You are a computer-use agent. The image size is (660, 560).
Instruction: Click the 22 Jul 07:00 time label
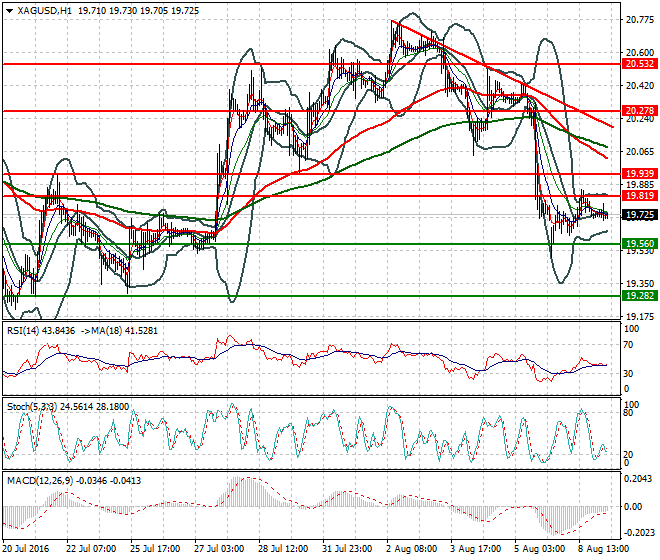pos(91,549)
